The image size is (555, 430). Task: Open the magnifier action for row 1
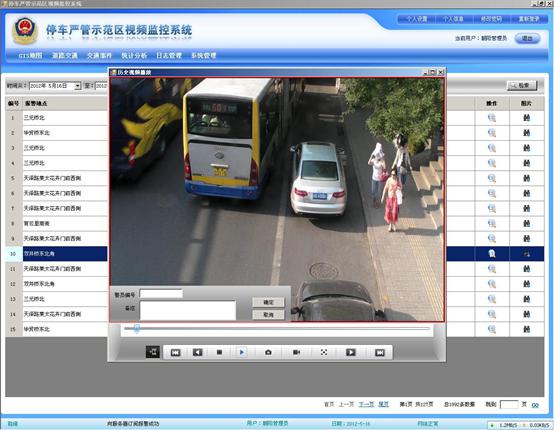[x=492, y=117]
